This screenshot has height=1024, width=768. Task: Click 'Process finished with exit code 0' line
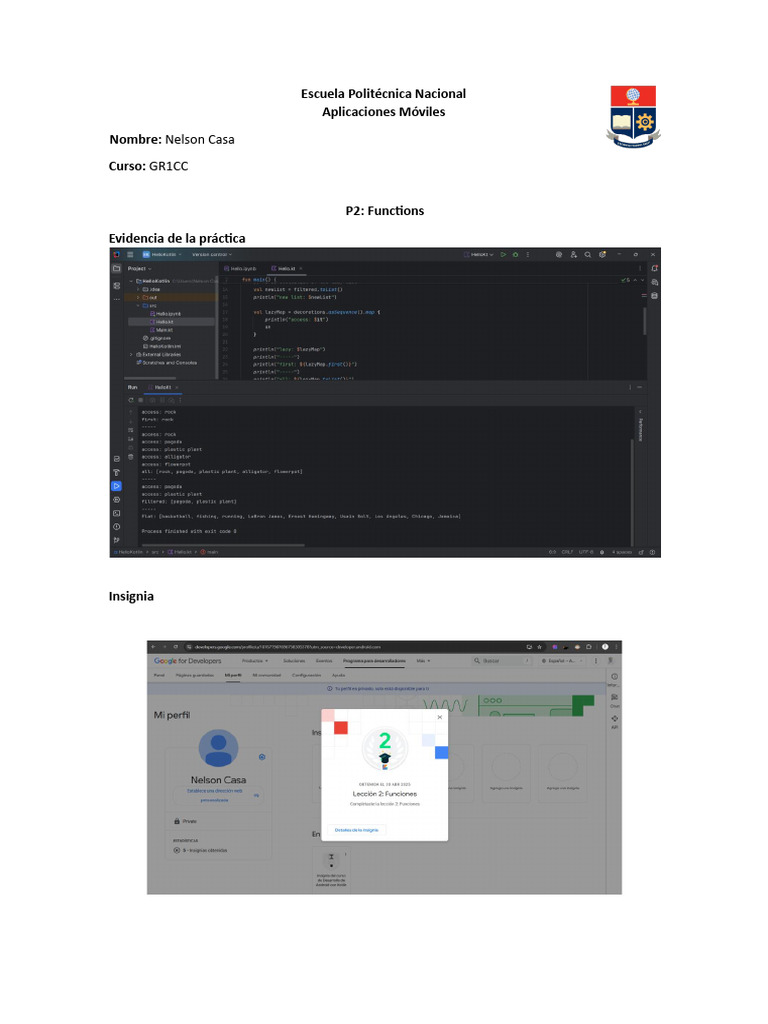coord(189,532)
